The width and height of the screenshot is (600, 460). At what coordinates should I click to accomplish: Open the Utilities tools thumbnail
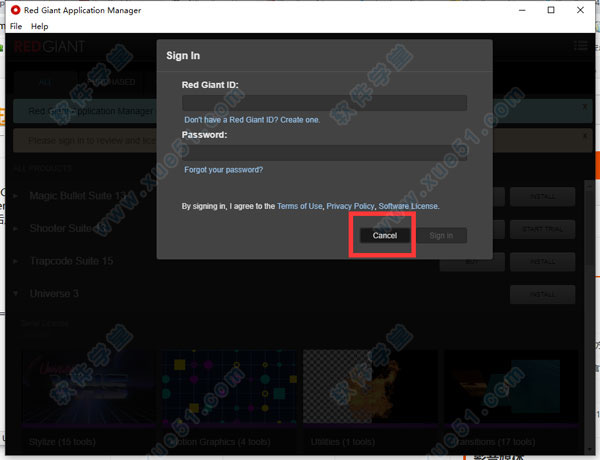(x=370, y=387)
